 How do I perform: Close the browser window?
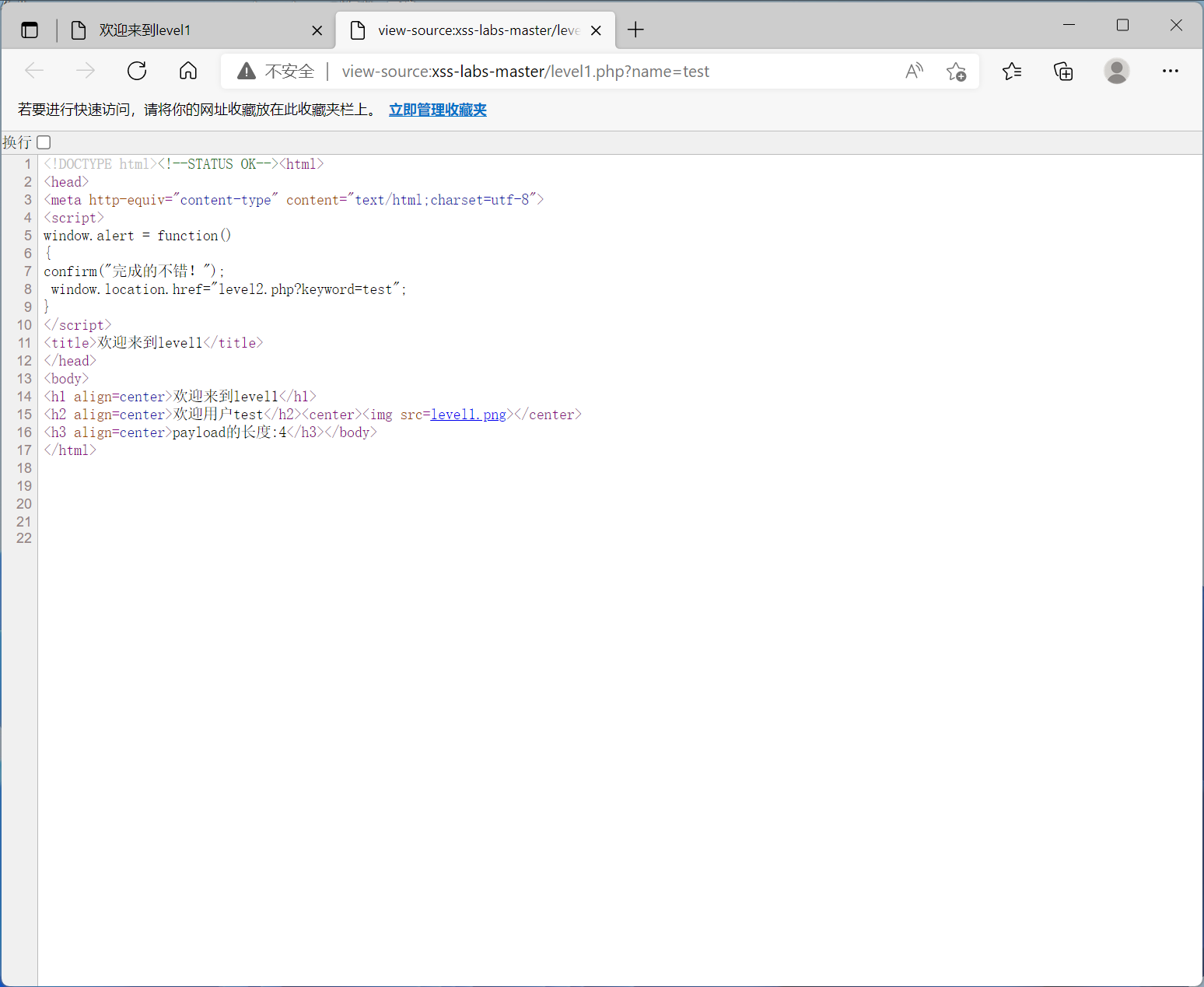[1176, 25]
